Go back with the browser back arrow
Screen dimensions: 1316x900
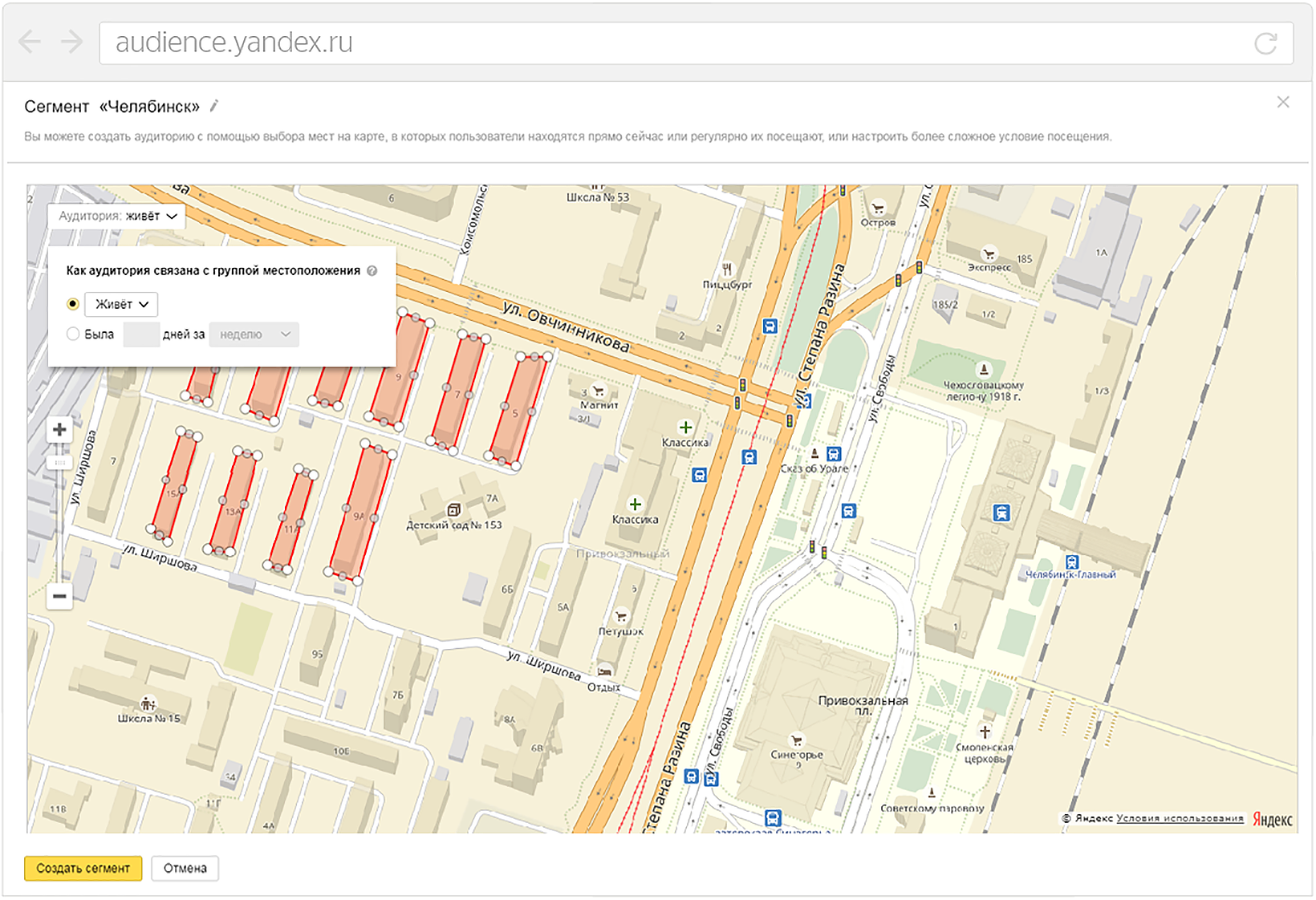(30, 42)
